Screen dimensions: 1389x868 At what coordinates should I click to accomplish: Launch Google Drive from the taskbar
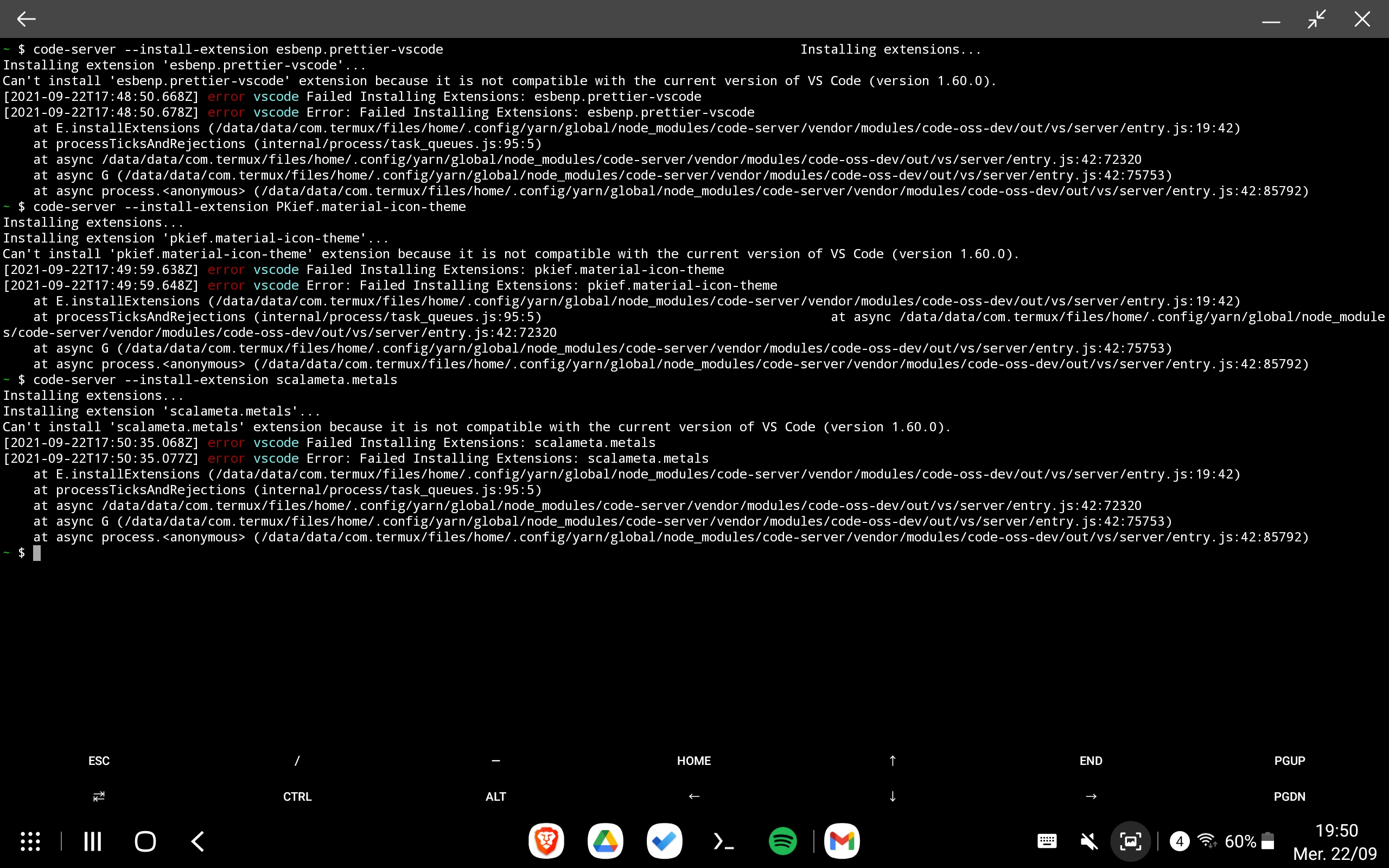605,841
